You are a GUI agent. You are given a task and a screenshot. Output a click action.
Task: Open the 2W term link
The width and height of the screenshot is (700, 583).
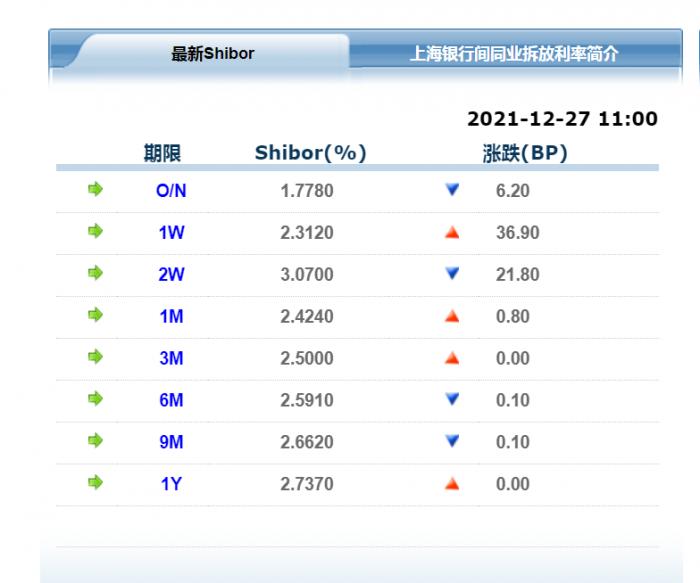(171, 274)
